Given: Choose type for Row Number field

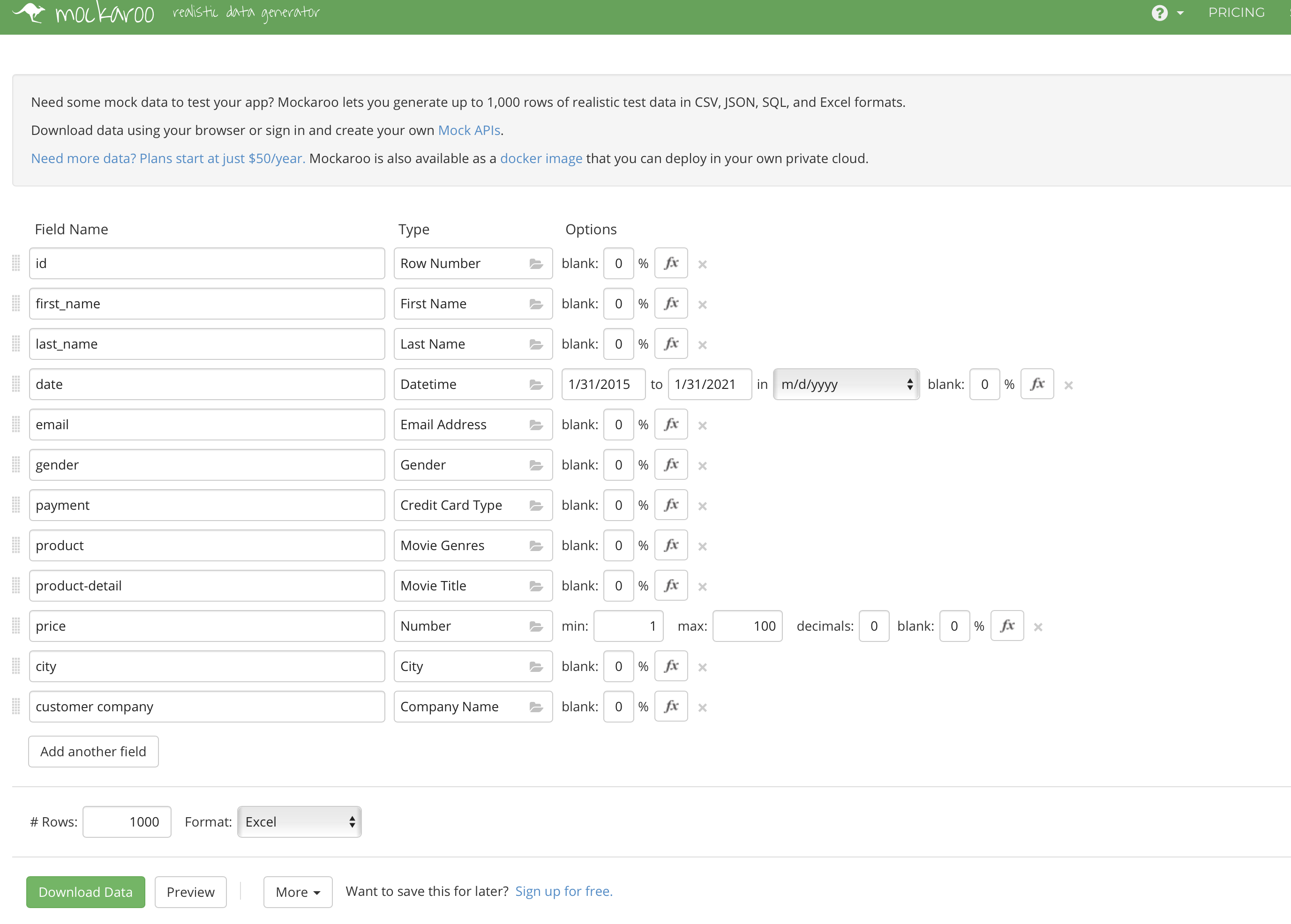Looking at the screenshot, I should [473, 263].
